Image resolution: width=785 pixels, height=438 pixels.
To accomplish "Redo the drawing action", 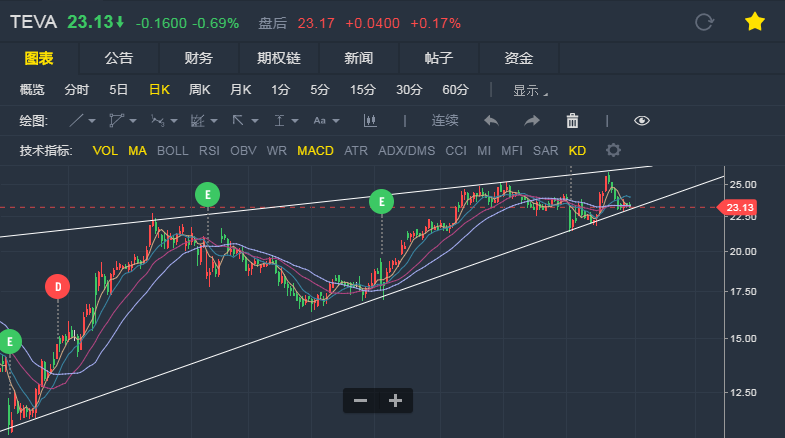I will click(x=532, y=121).
